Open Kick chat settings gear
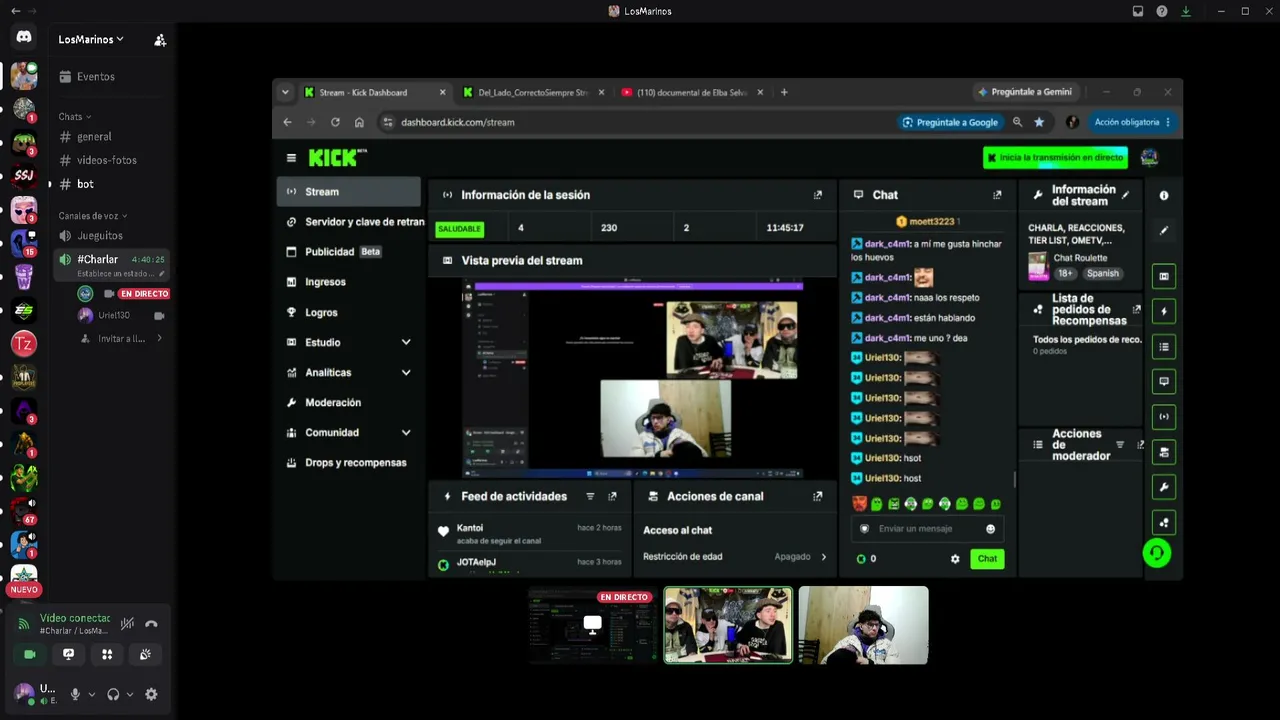This screenshot has height=720, width=1280. click(955, 559)
